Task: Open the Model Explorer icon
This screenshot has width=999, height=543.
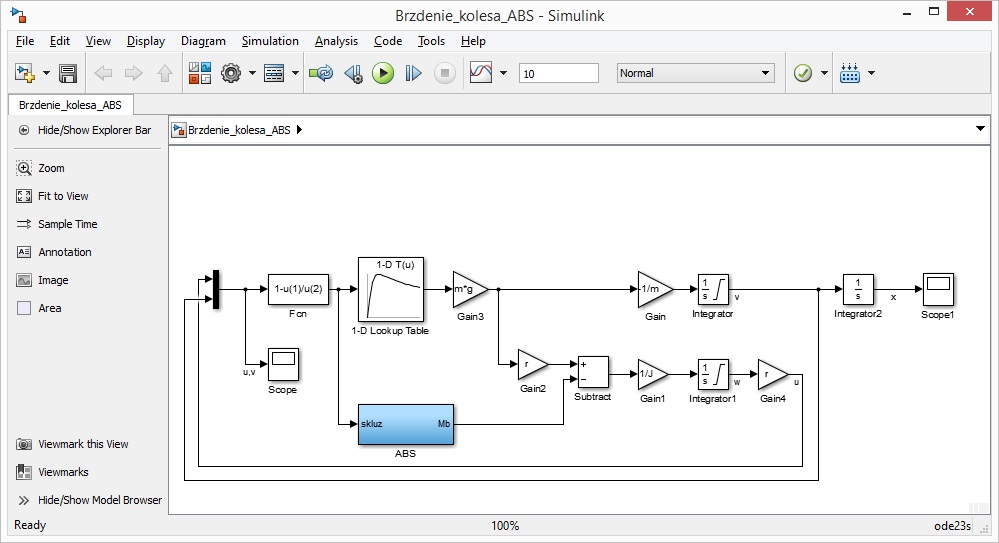Action: [x=274, y=73]
